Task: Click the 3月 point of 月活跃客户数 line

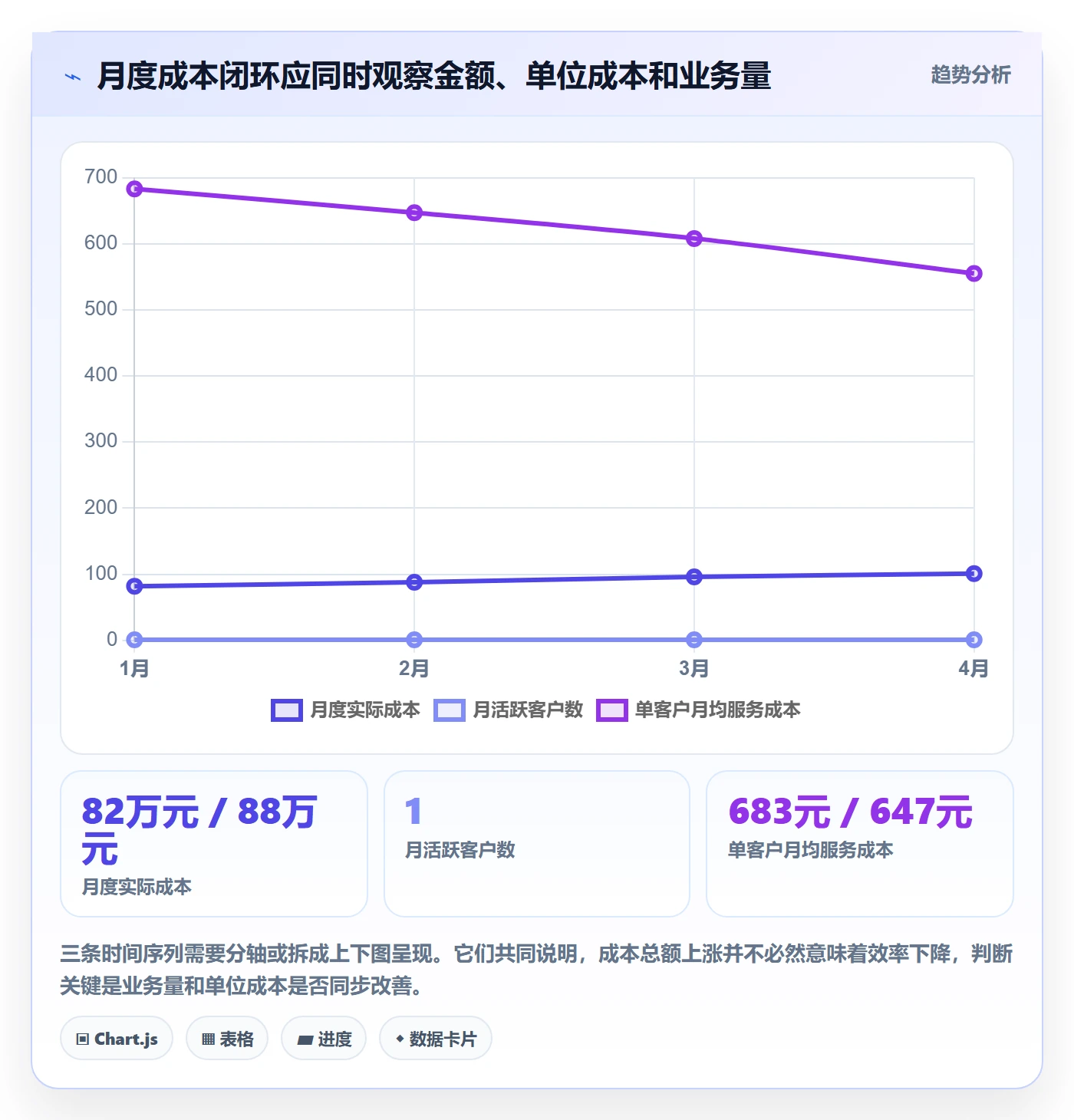Action: 694,640
